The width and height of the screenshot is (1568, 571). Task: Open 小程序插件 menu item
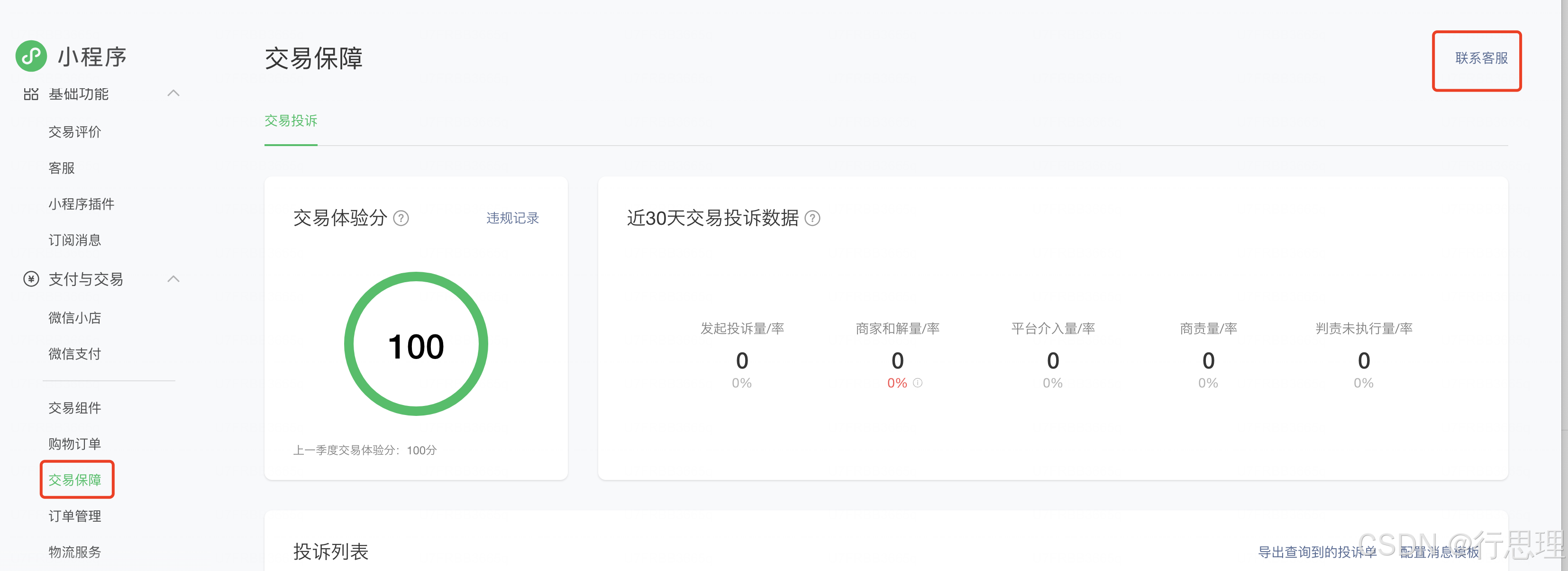82,204
